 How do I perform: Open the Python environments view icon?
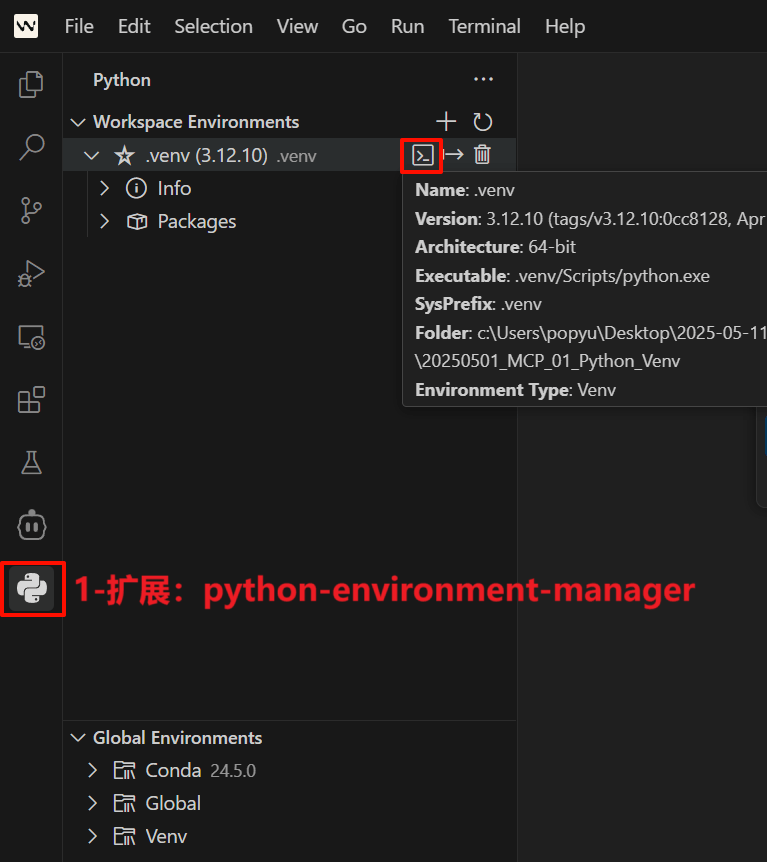[32, 589]
